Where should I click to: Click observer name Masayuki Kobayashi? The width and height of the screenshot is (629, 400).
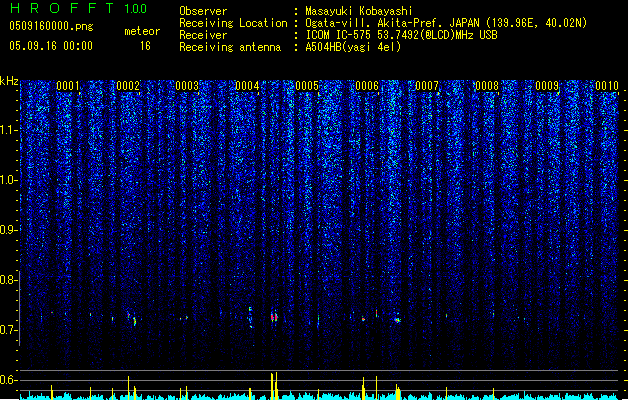pos(359,11)
